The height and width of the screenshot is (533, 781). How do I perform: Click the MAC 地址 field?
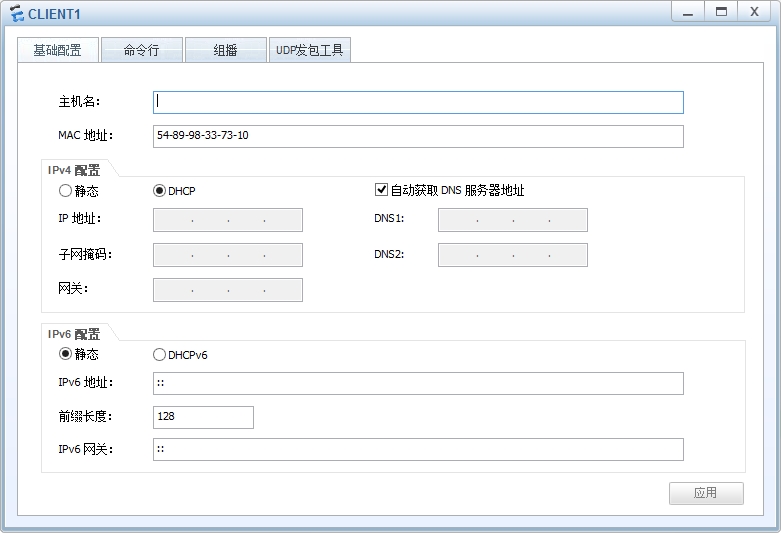[418, 136]
